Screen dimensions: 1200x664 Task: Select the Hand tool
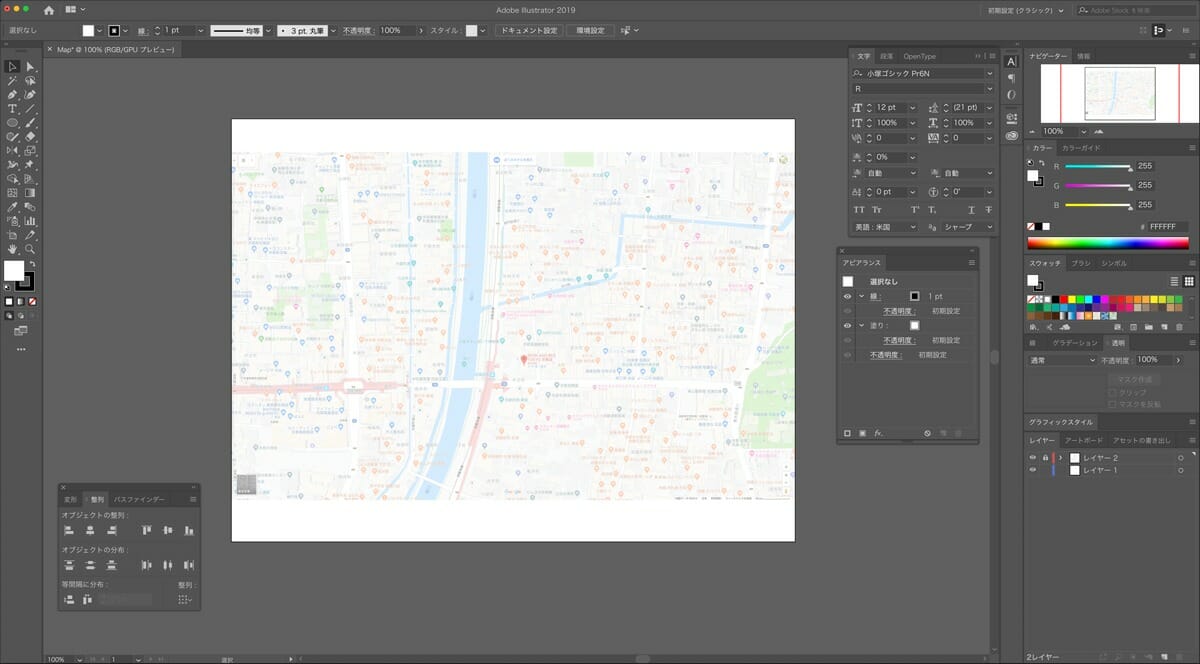12,248
